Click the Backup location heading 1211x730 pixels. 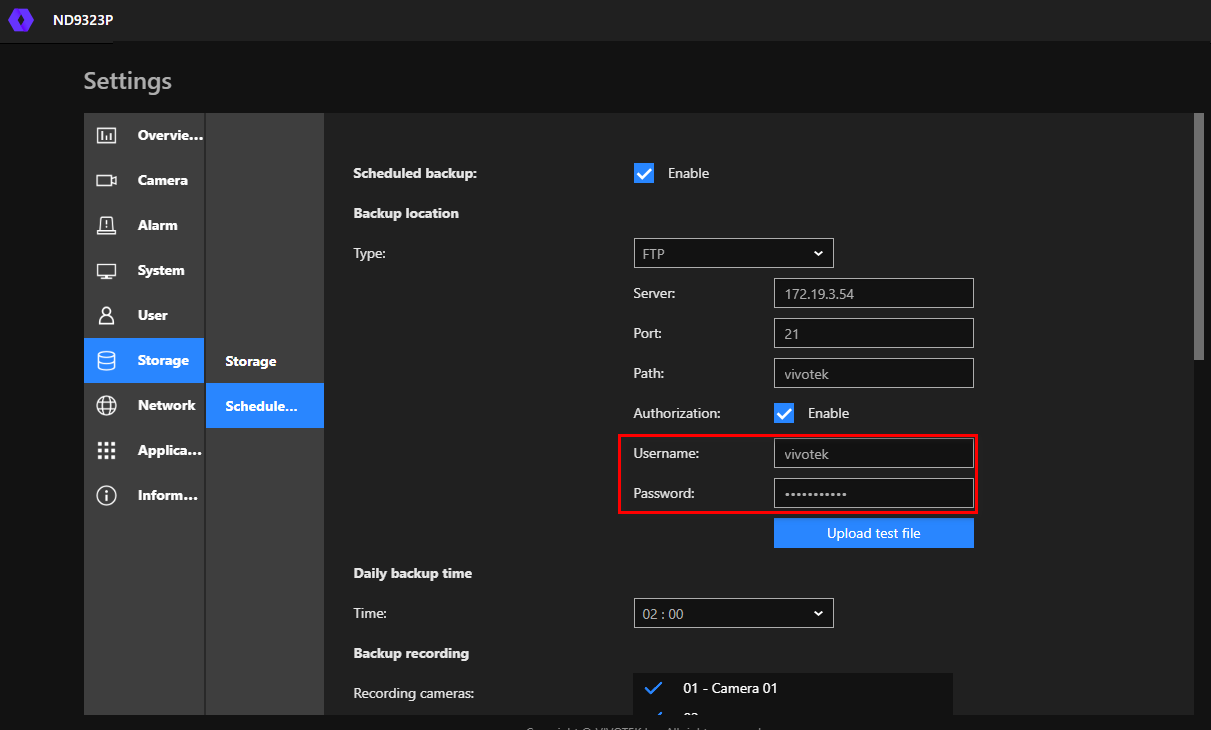pyautogui.click(x=406, y=213)
